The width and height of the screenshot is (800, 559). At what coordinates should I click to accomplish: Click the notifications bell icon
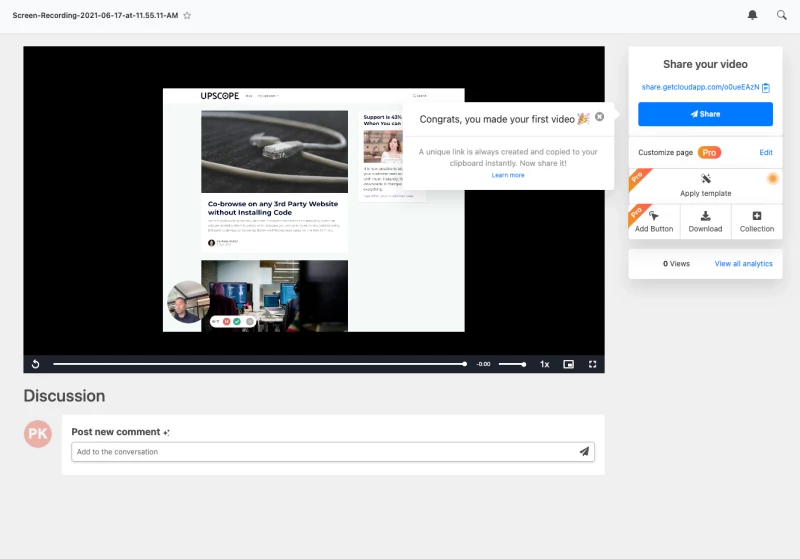tap(752, 15)
